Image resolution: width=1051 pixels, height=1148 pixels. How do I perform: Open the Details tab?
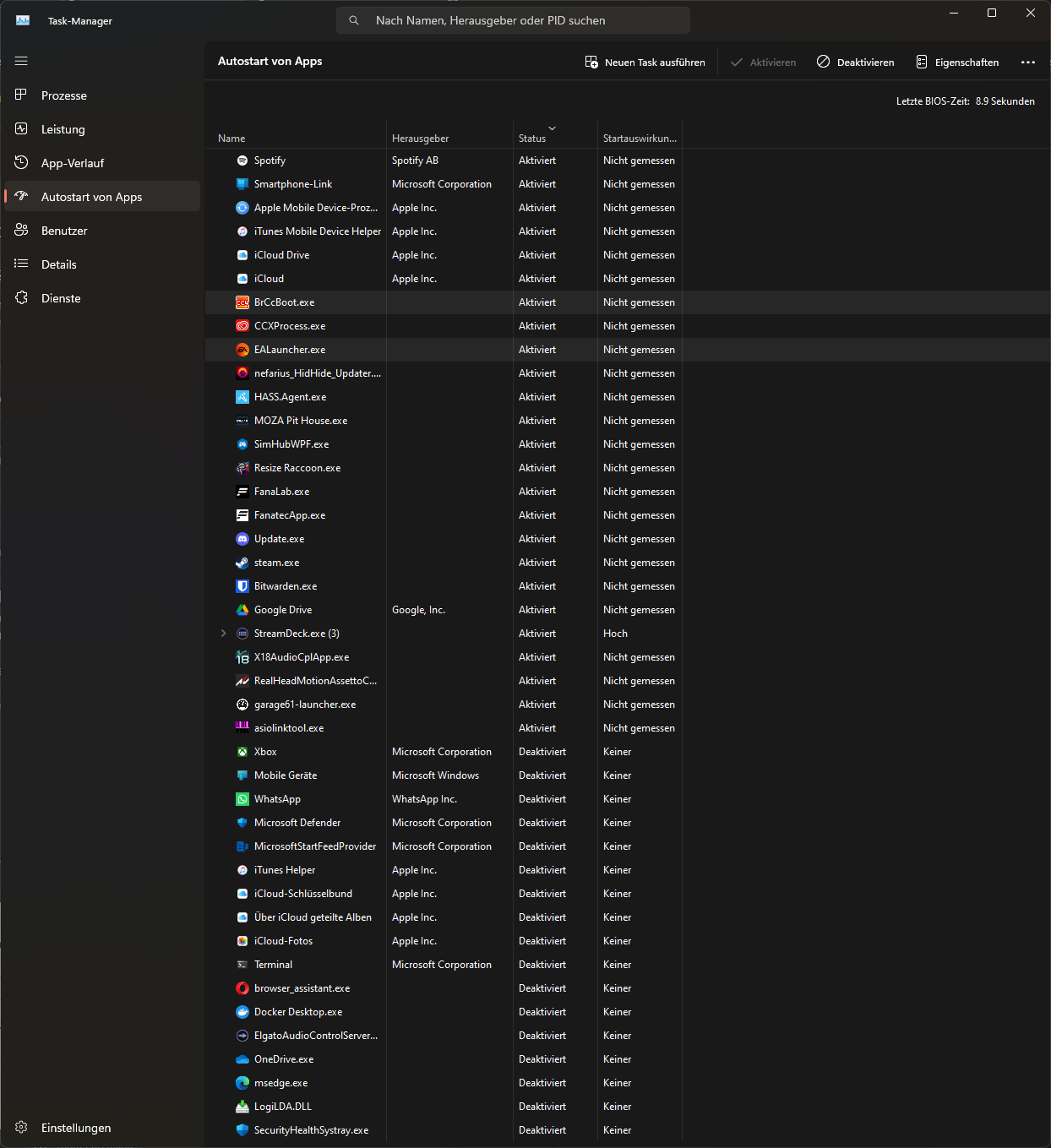(x=102, y=264)
